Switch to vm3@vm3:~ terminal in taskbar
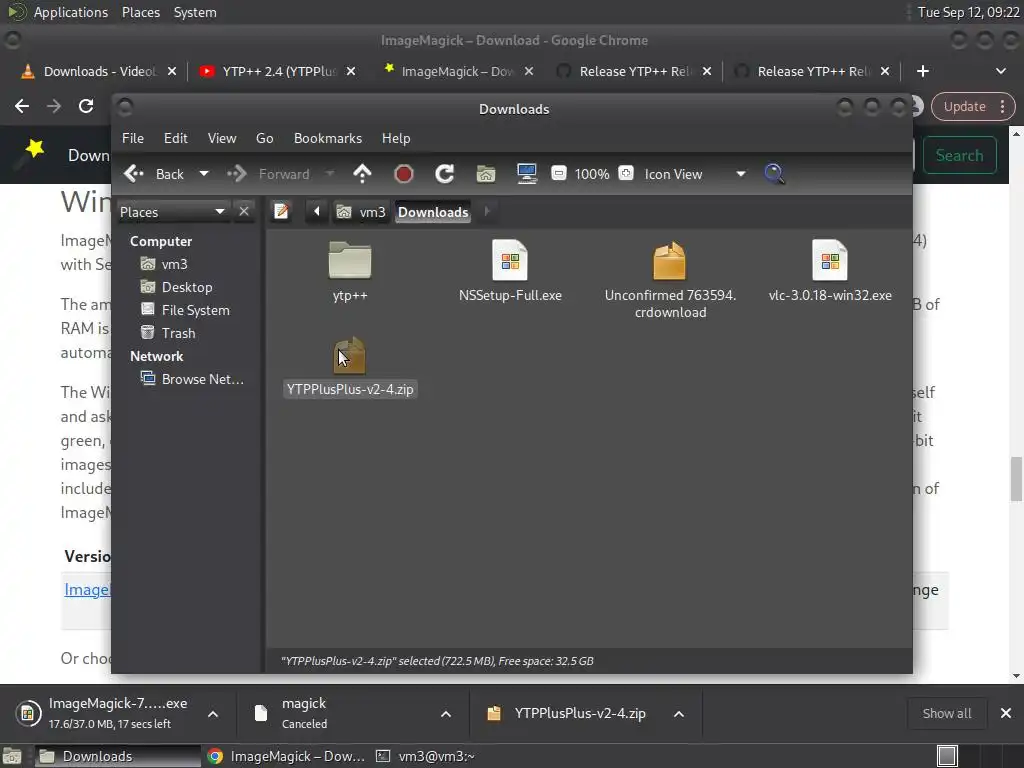The image size is (1024, 768). click(425, 756)
